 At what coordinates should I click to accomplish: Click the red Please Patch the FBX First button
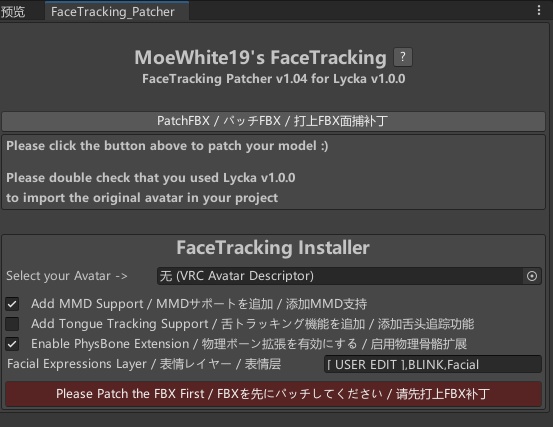tap(273, 394)
